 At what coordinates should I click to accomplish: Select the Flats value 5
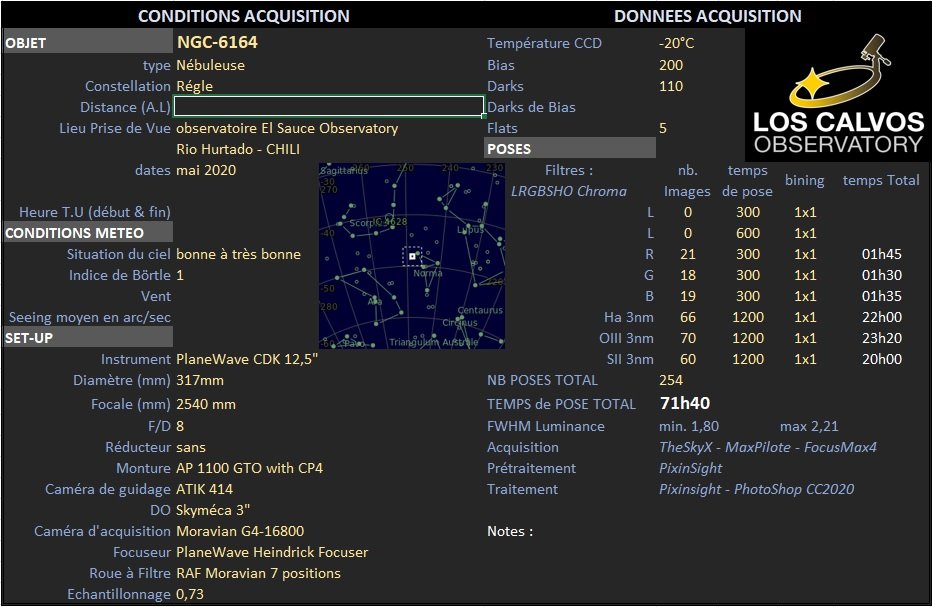tap(663, 128)
